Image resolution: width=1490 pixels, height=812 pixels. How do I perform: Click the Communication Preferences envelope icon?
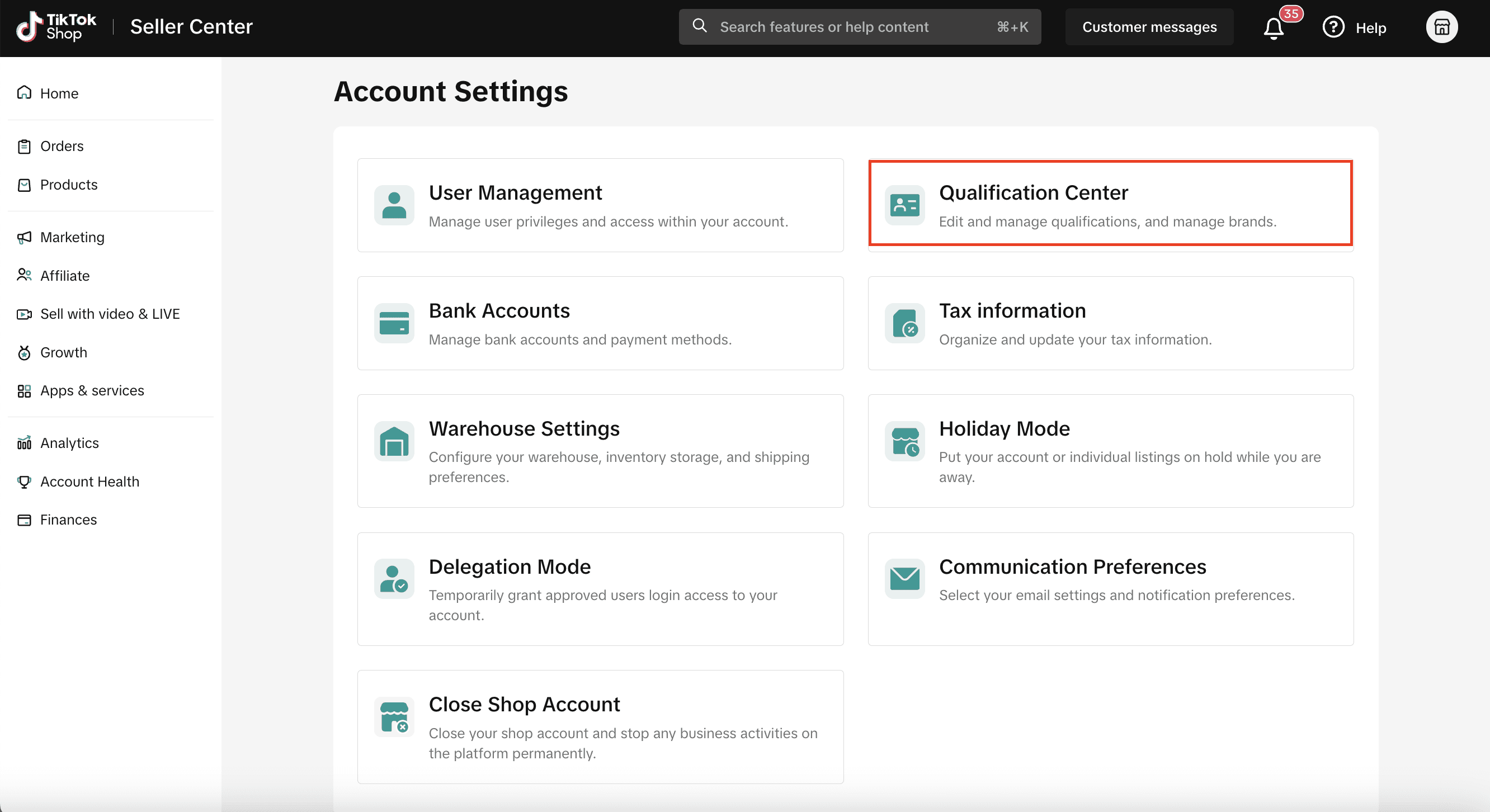(x=904, y=578)
